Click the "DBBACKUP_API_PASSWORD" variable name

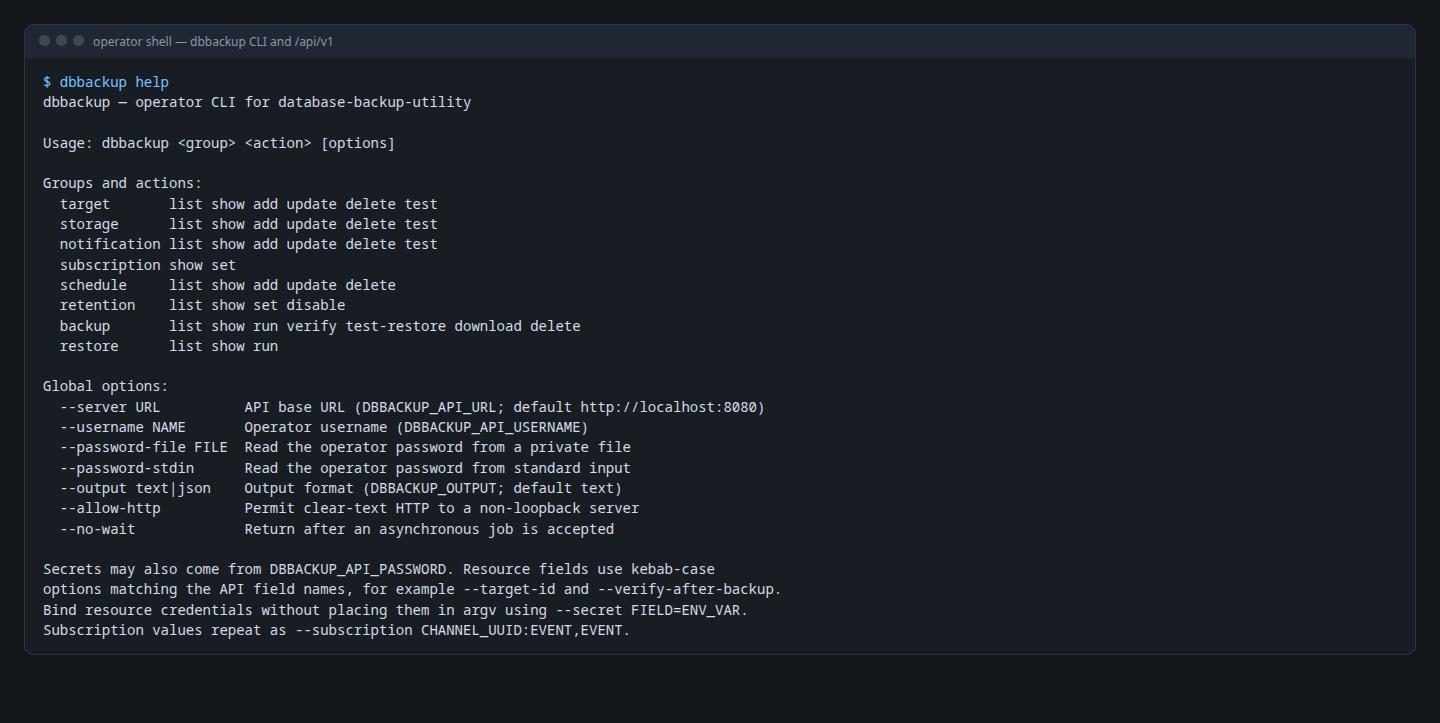tap(358, 569)
